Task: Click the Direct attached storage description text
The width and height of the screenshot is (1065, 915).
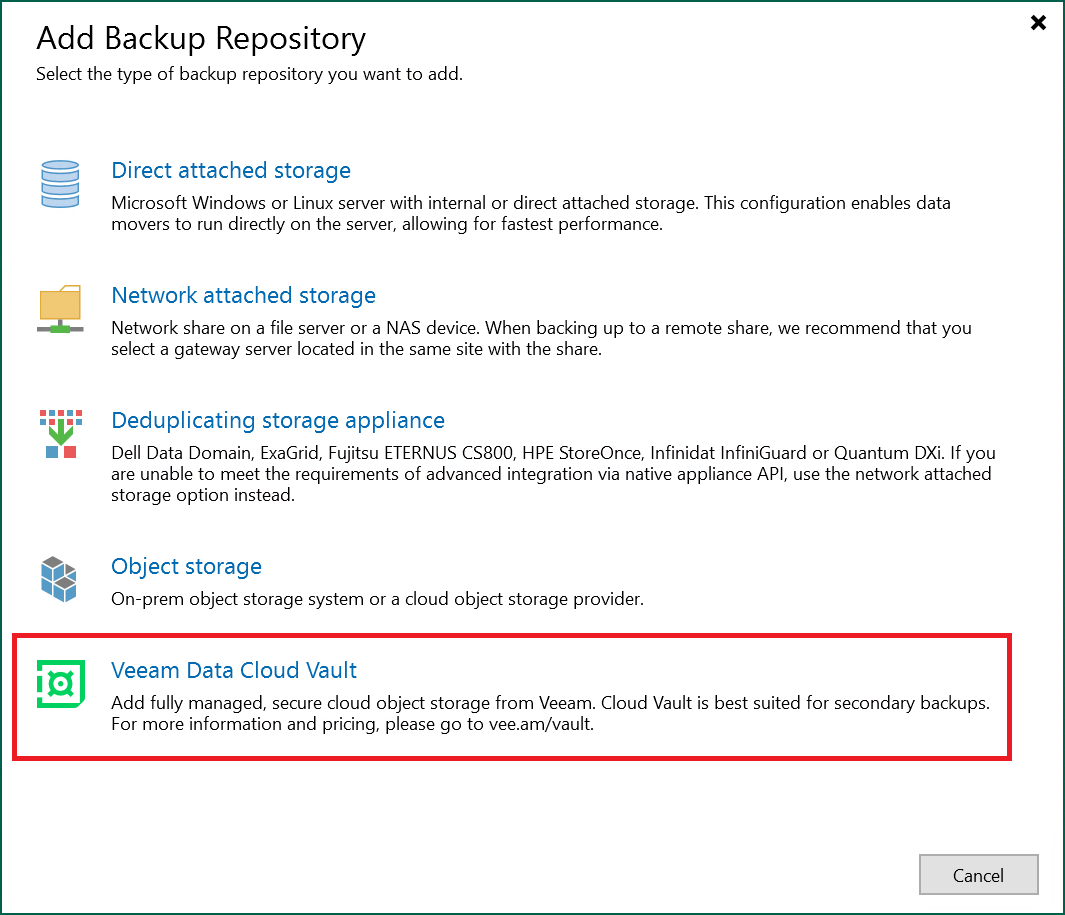Action: click(x=530, y=213)
